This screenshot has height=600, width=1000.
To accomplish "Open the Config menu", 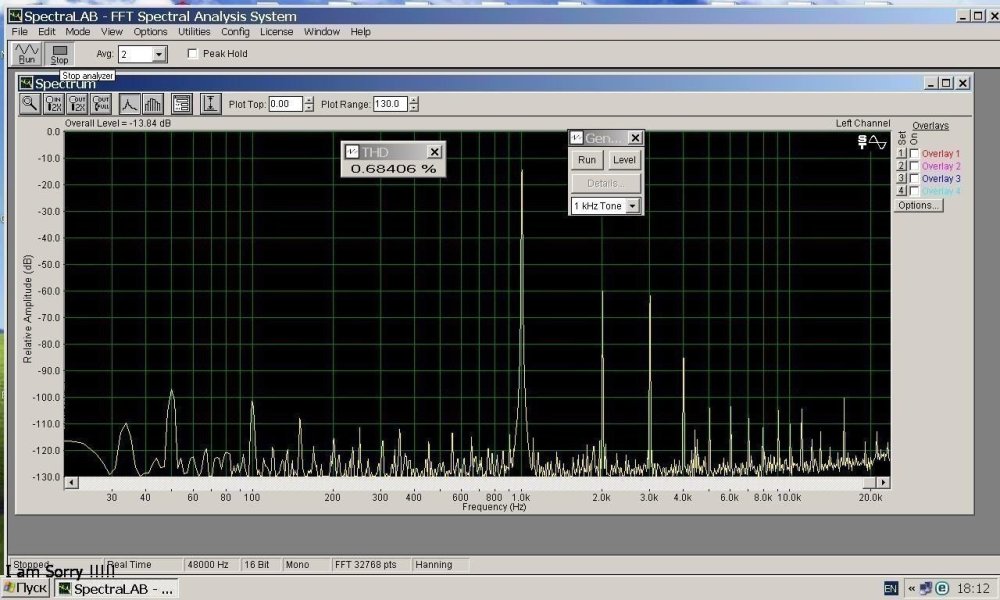I will [235, 32].
